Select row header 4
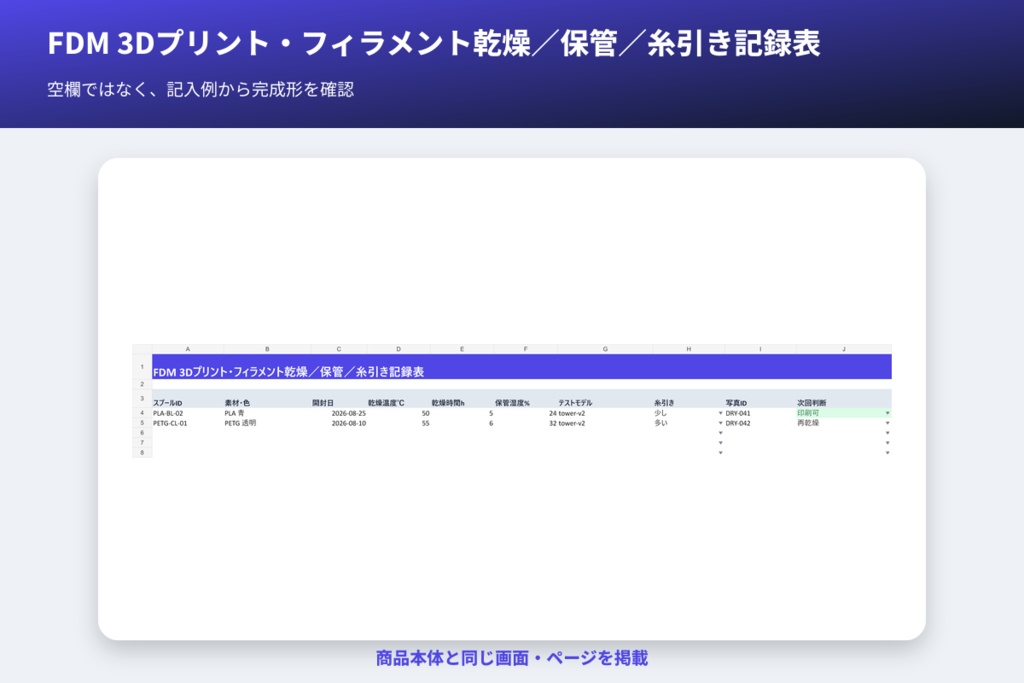Image resolution: width=1024 pixels, height=683 pixels. point(142,413)
